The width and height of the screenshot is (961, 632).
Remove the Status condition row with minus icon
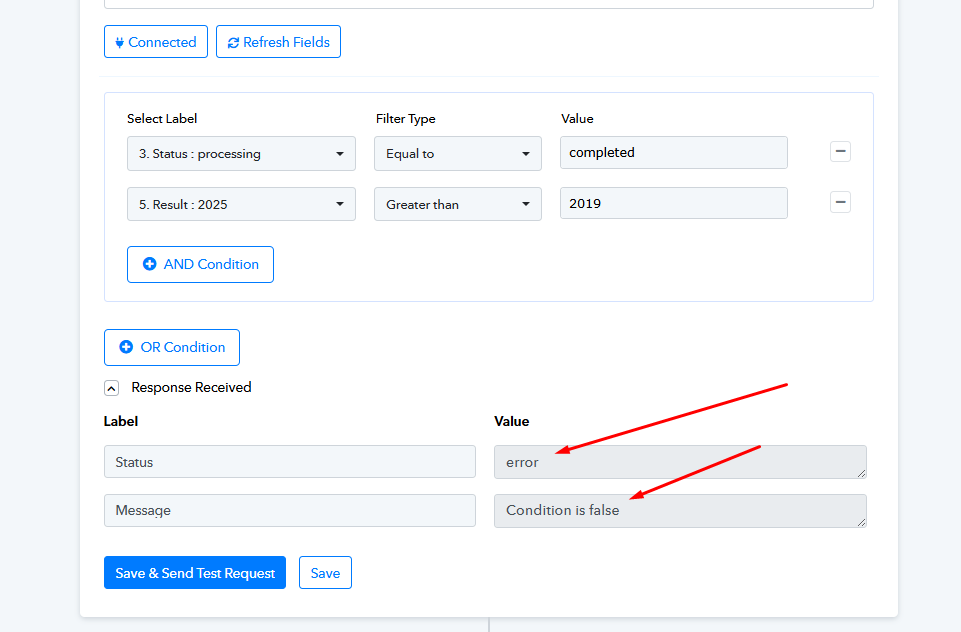840,151
